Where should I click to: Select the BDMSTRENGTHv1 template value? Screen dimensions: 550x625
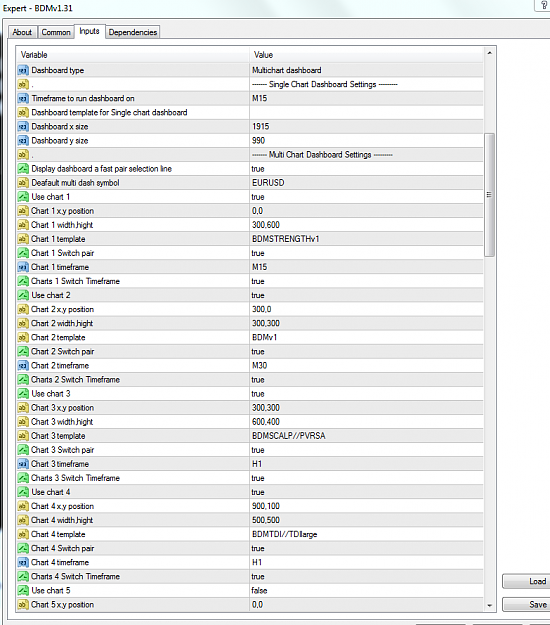[x=286, y=239]
